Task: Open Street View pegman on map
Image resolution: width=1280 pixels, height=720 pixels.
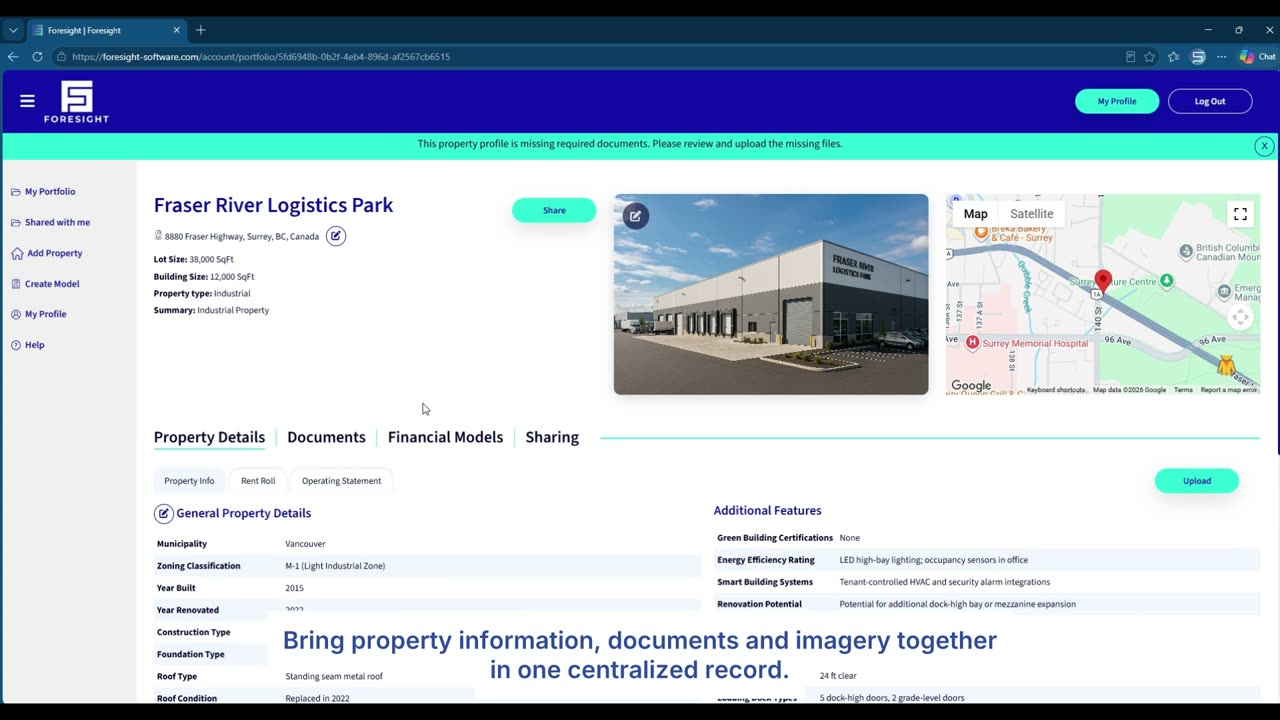Action: coord(1226,364)
